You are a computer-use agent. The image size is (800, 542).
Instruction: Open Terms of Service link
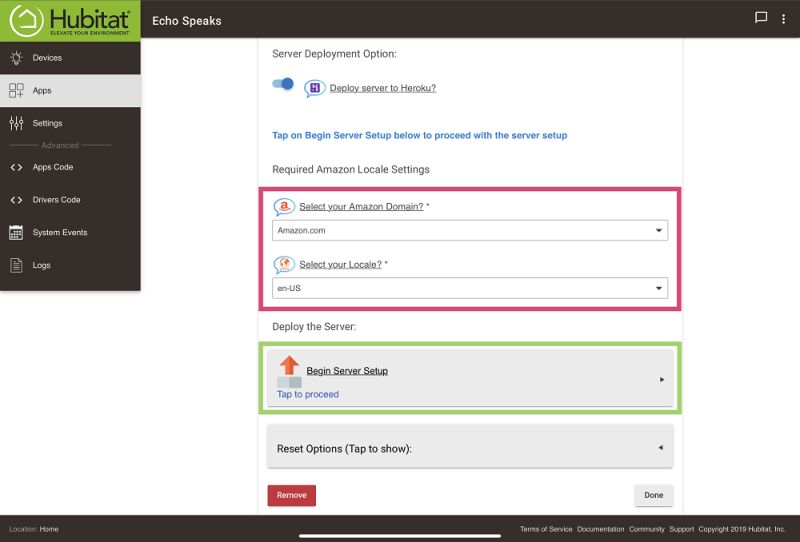pos(546,529)
